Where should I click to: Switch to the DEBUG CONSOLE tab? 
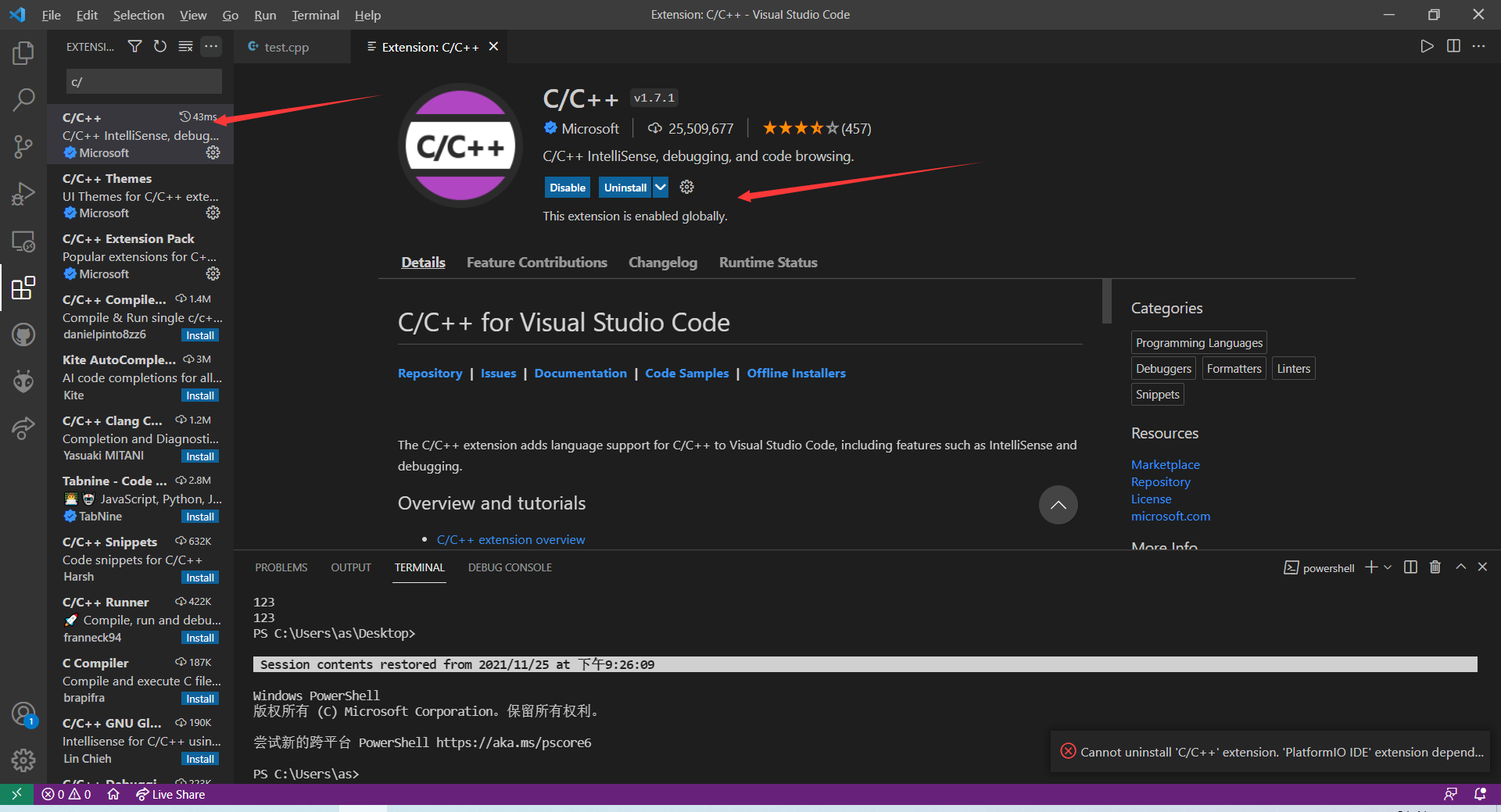pyautogui.click(x=510, y=567)
